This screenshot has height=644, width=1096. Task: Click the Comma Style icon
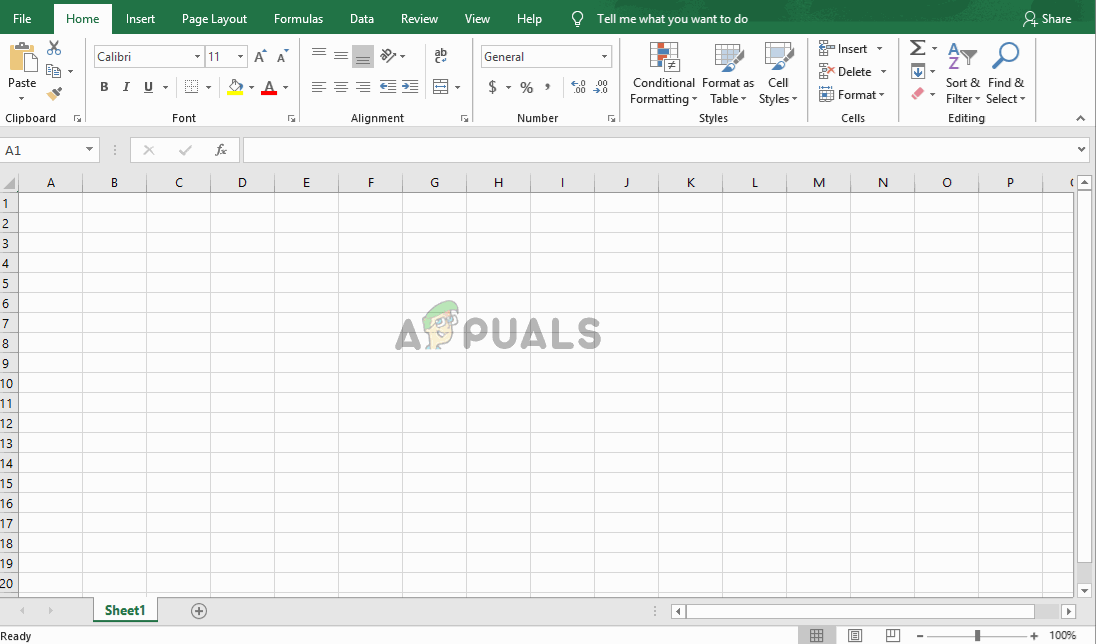pos(549,88)
